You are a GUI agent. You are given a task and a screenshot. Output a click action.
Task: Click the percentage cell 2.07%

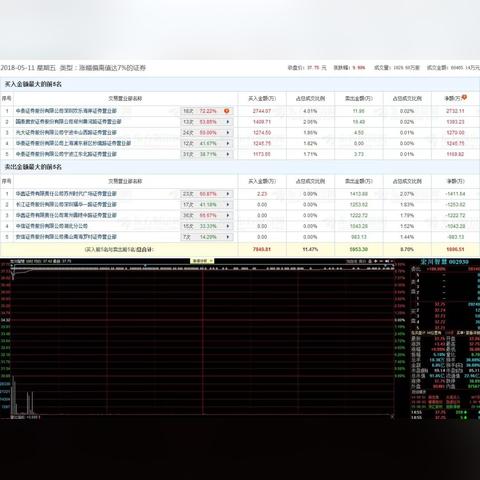[x=407, y=194]
